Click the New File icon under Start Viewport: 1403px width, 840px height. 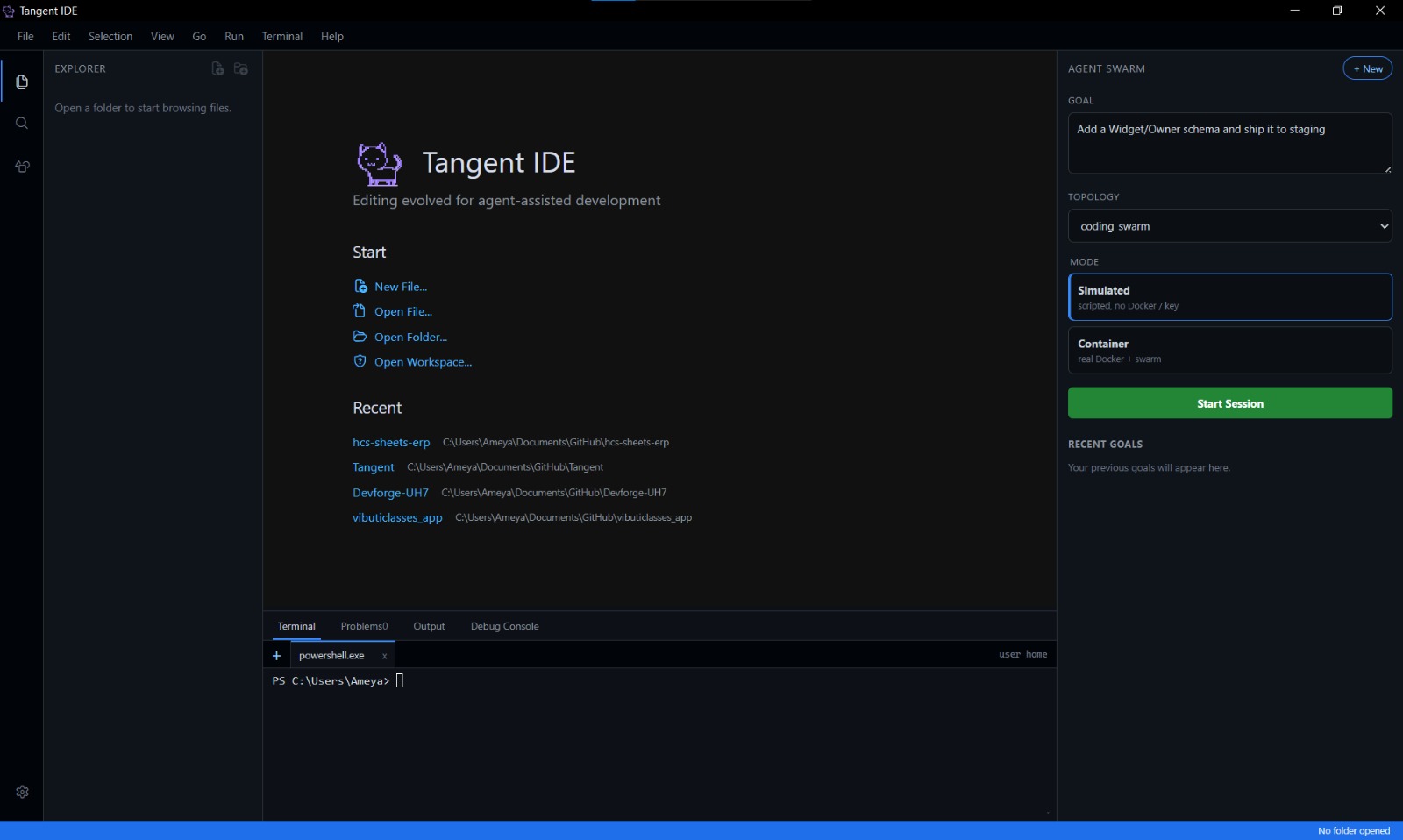[360, 286]
